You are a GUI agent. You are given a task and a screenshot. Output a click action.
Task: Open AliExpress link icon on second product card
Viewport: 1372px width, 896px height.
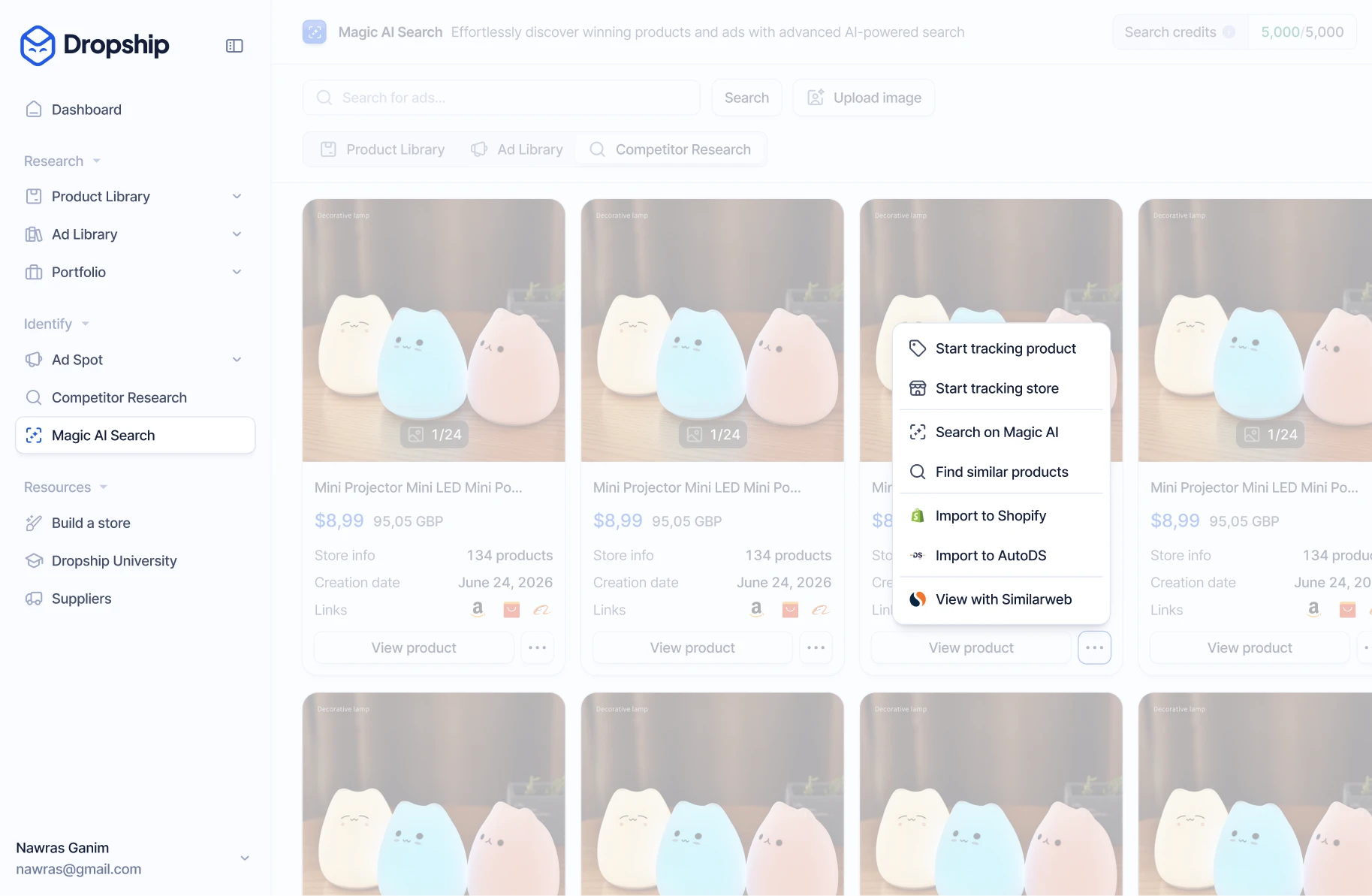(x=820, y=610)
